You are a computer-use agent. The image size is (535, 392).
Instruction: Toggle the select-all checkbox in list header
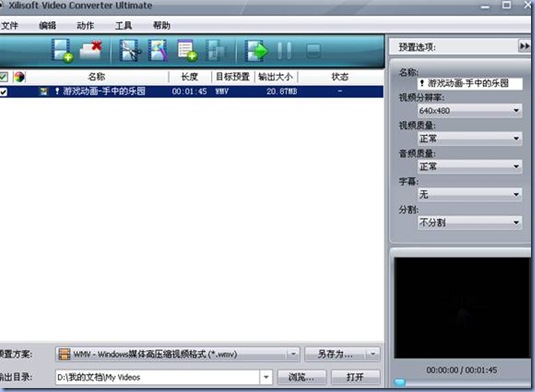coord(3,77)
